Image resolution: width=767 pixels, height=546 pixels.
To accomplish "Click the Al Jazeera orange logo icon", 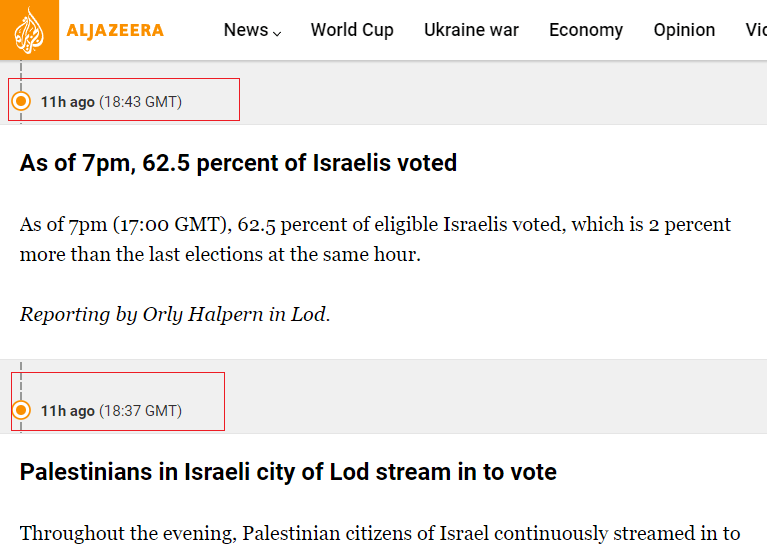I will 29,30.
